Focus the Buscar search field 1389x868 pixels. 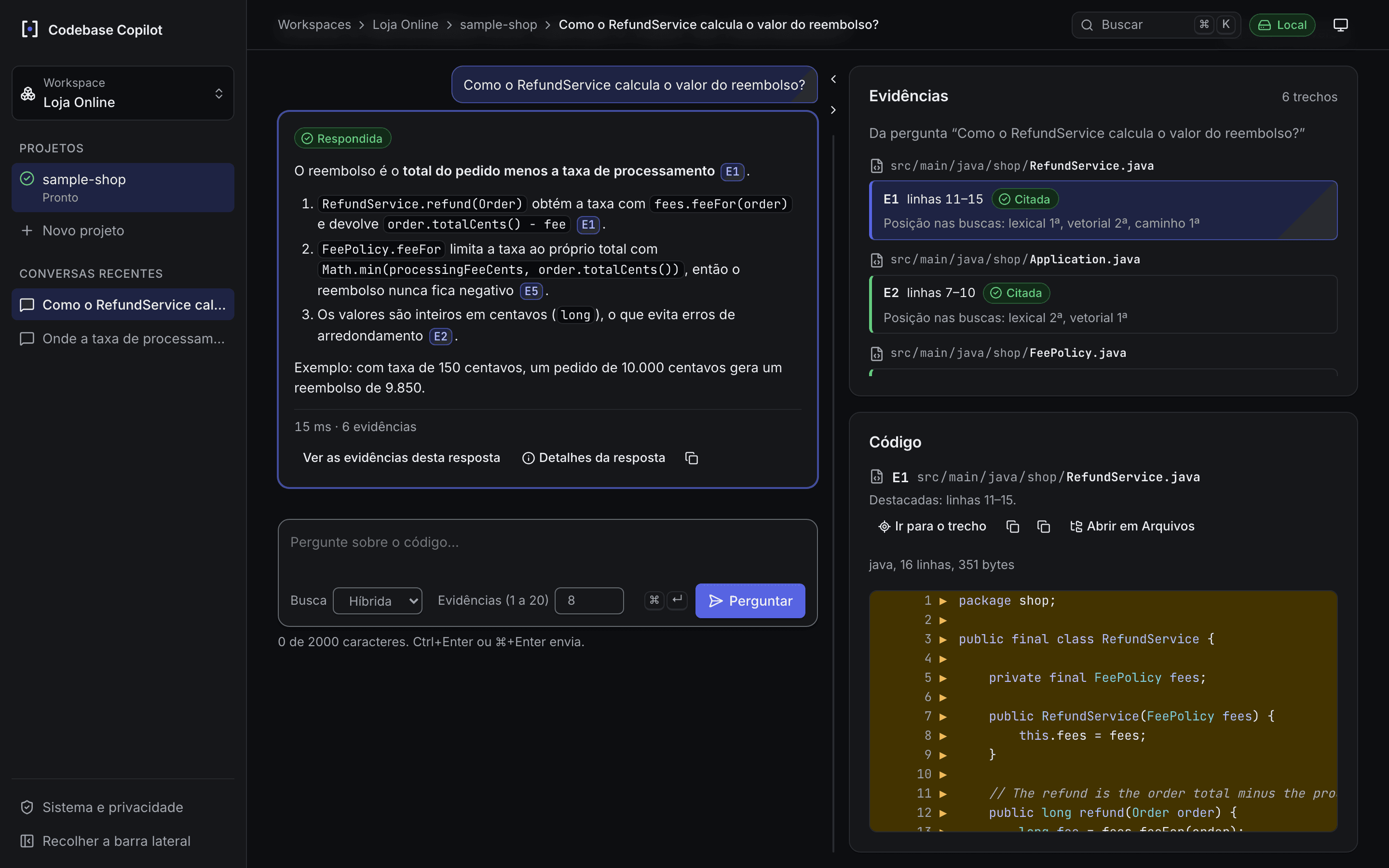(1156, 25)
